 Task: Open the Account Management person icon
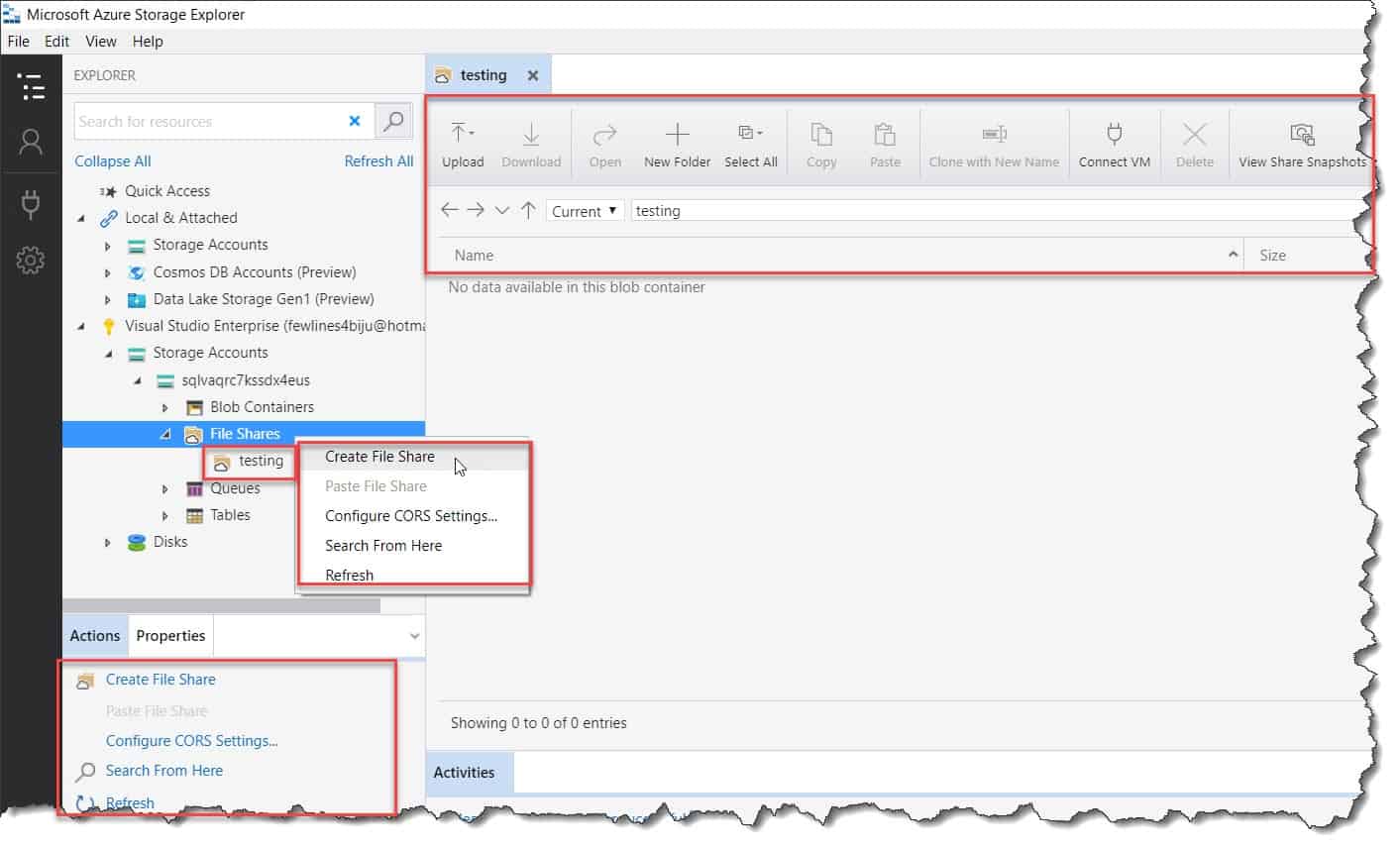point(31,143)
